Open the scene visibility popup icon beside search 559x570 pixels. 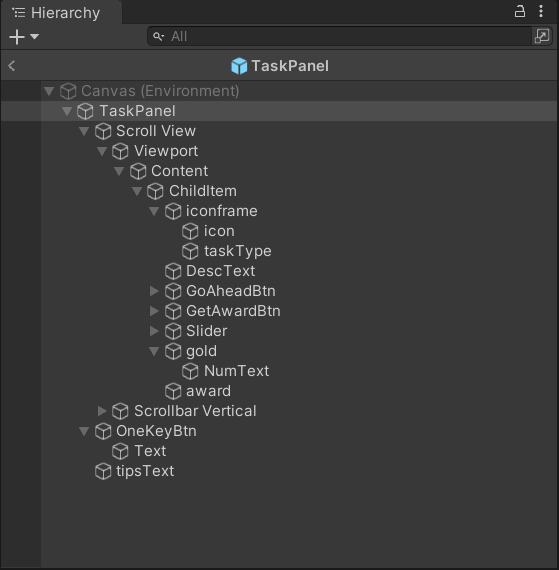542,36
